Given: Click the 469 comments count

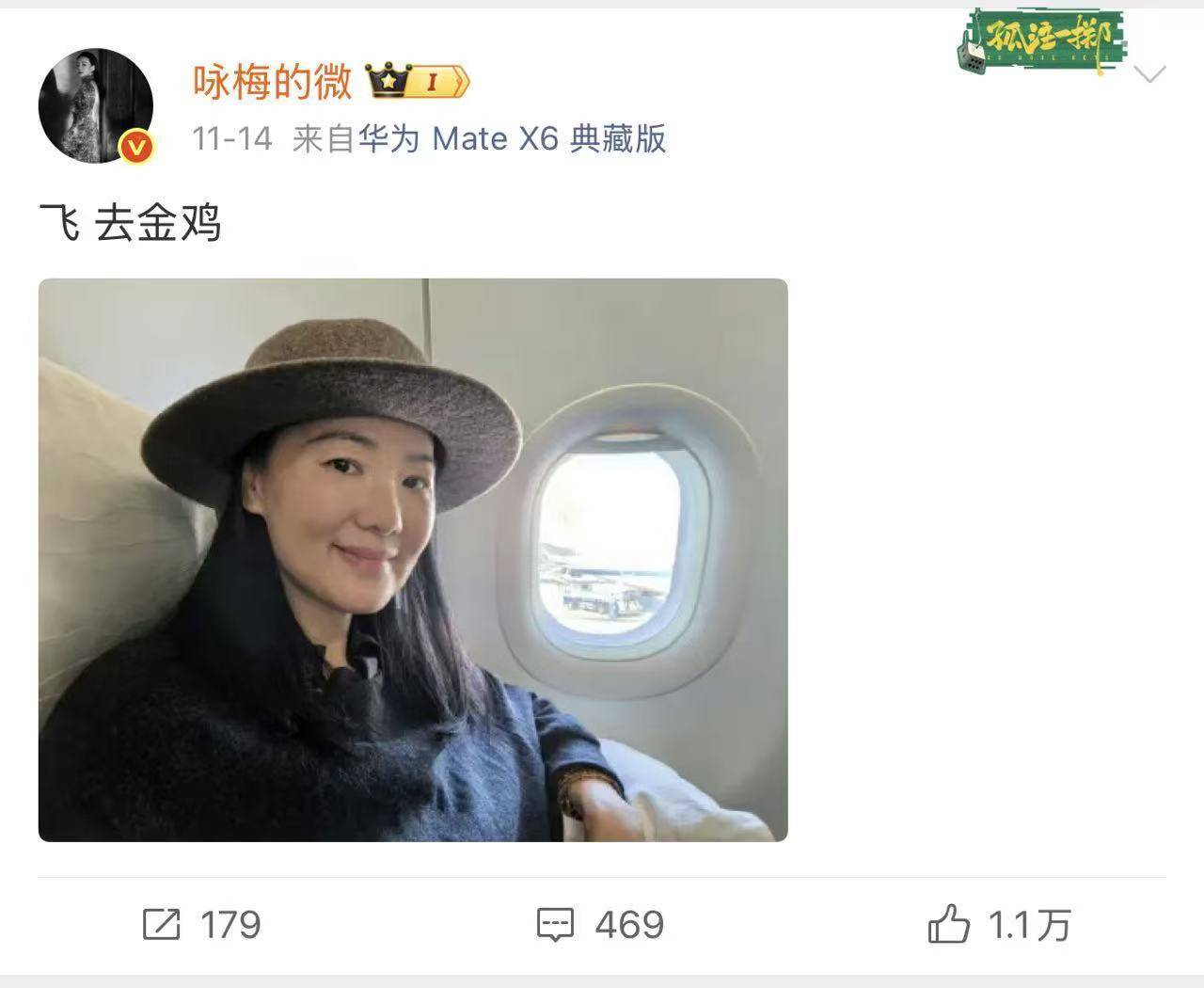Looking at the screenshot, I should coord(629,926).
